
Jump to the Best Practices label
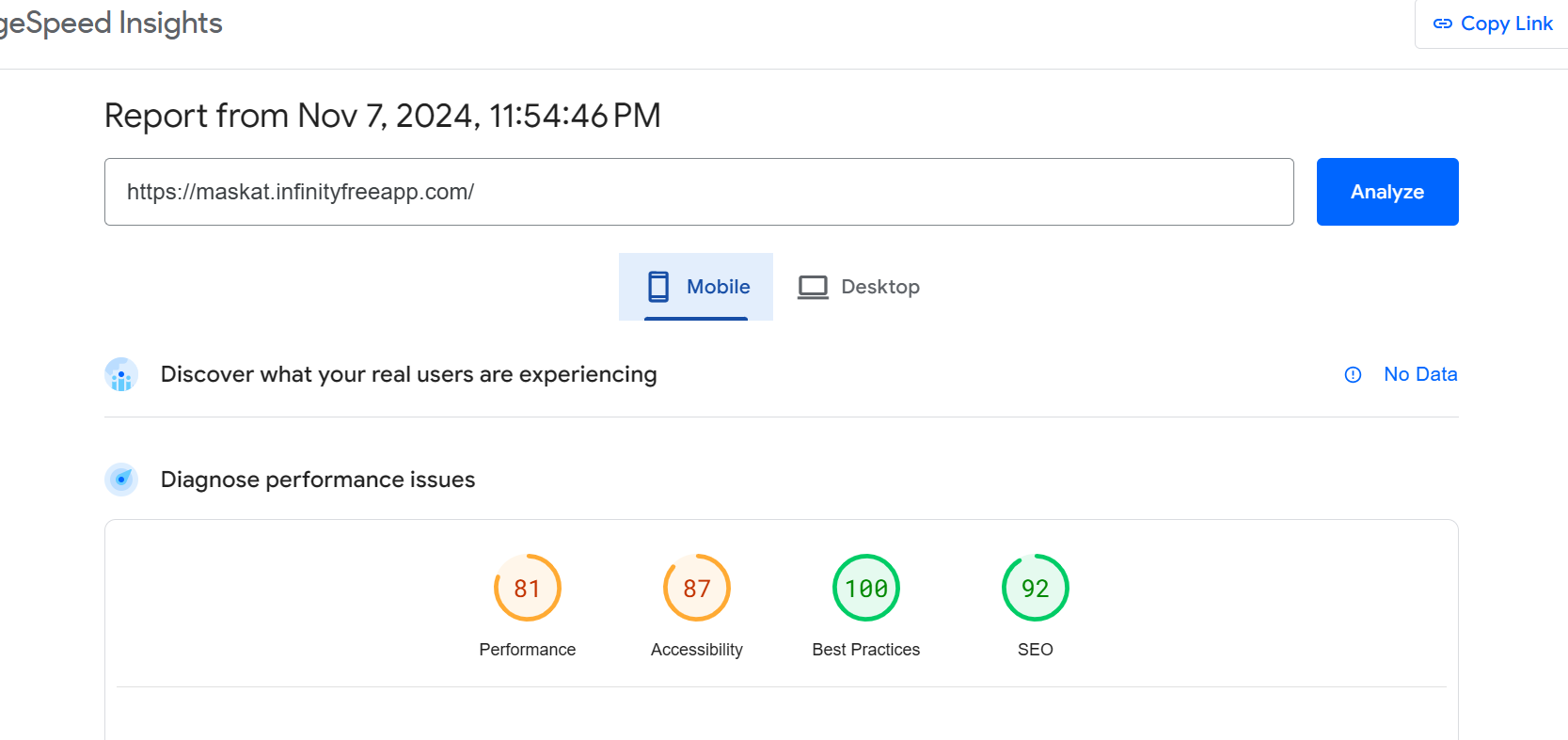tap(865, 650)
